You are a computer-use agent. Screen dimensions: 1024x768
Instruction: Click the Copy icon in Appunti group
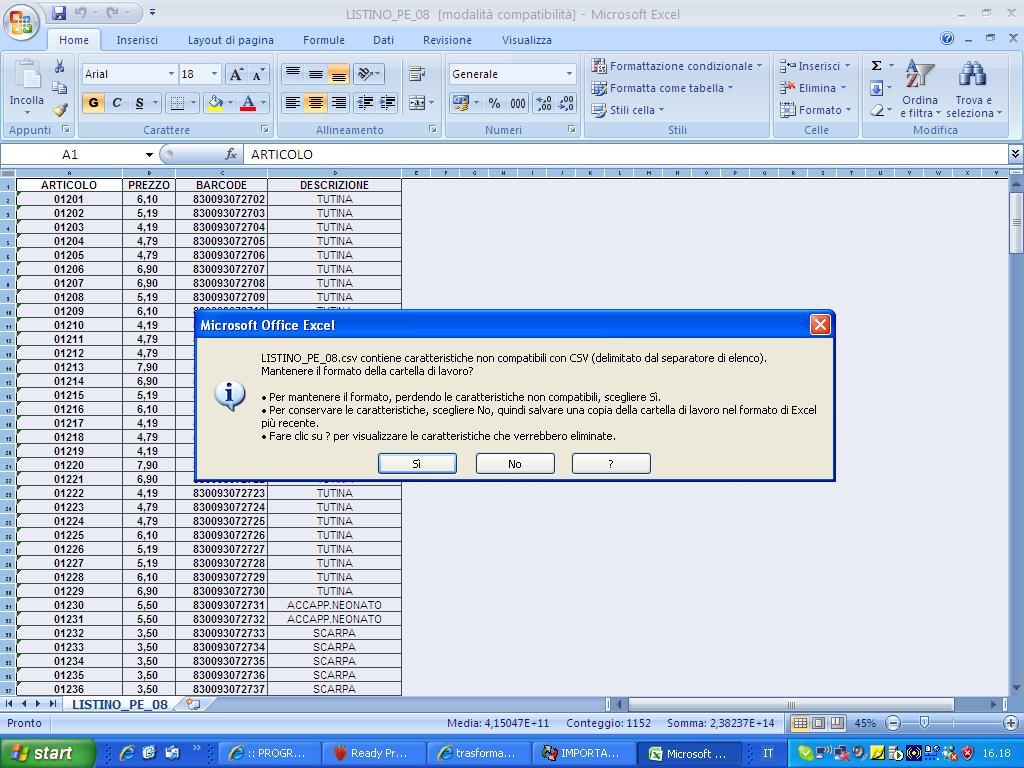pos(59,88)
